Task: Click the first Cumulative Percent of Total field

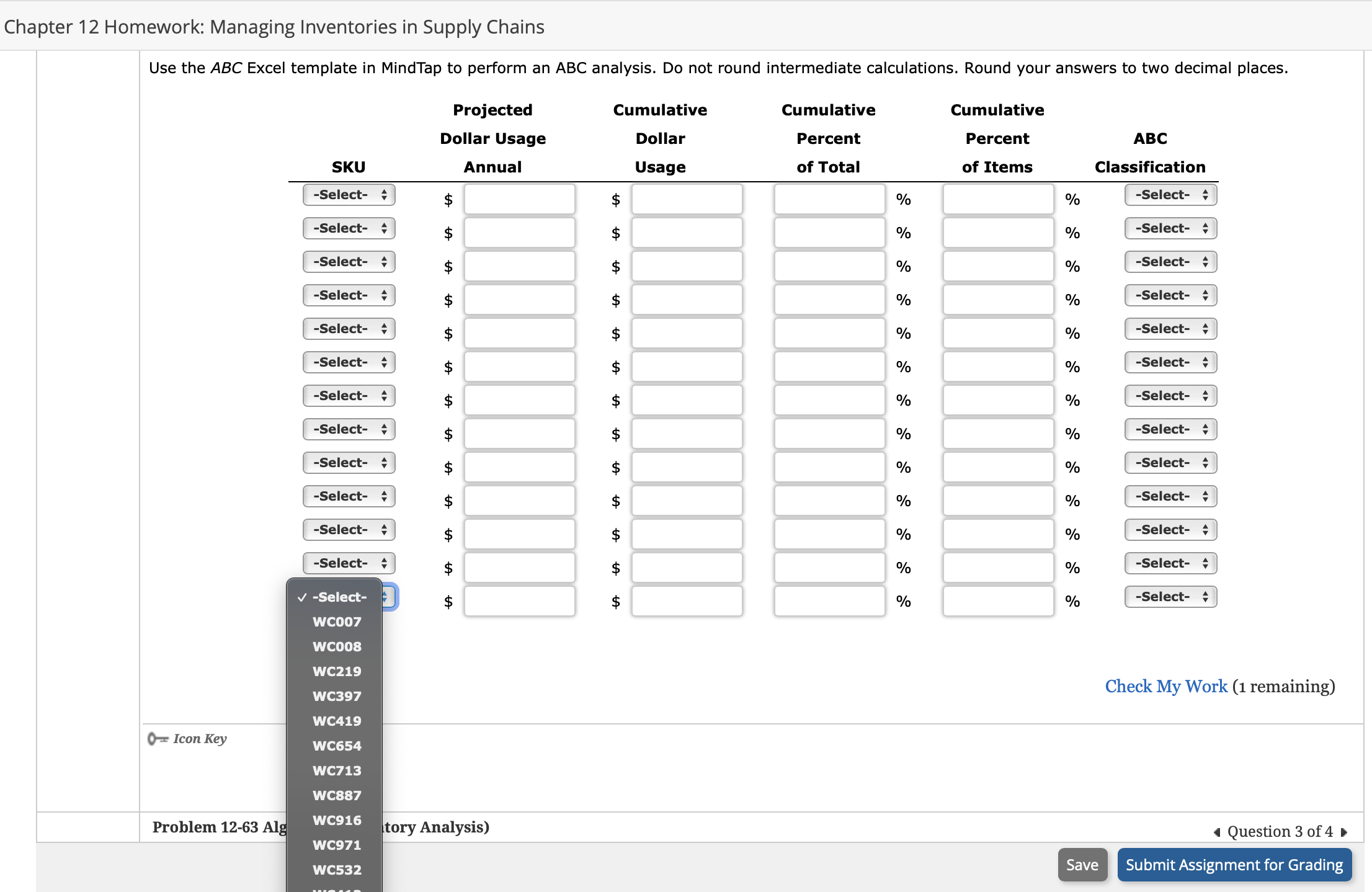Action: coord(829,198)
